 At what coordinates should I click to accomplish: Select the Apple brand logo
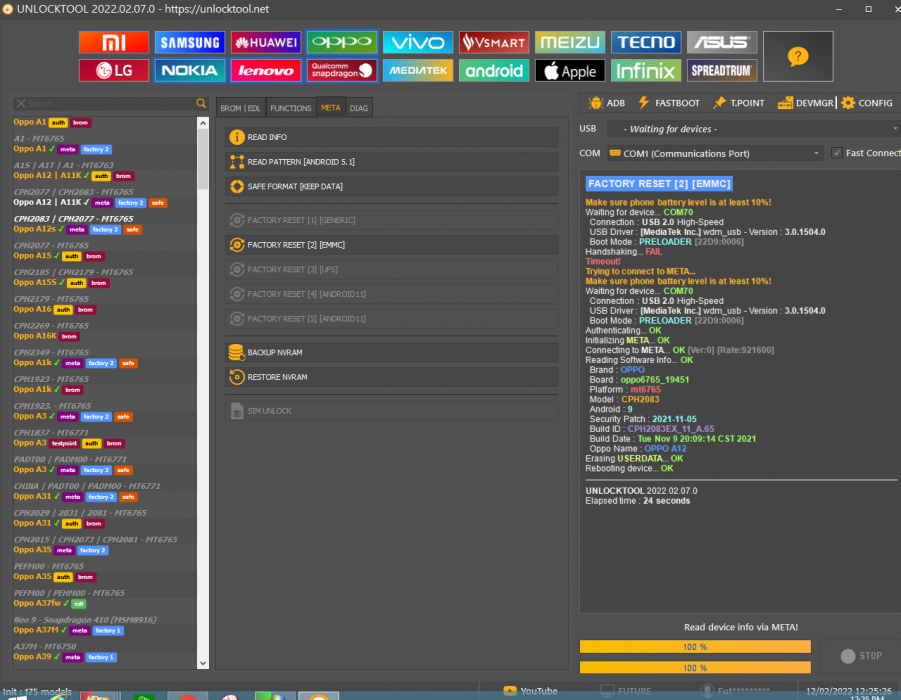[x=570, y=71]
